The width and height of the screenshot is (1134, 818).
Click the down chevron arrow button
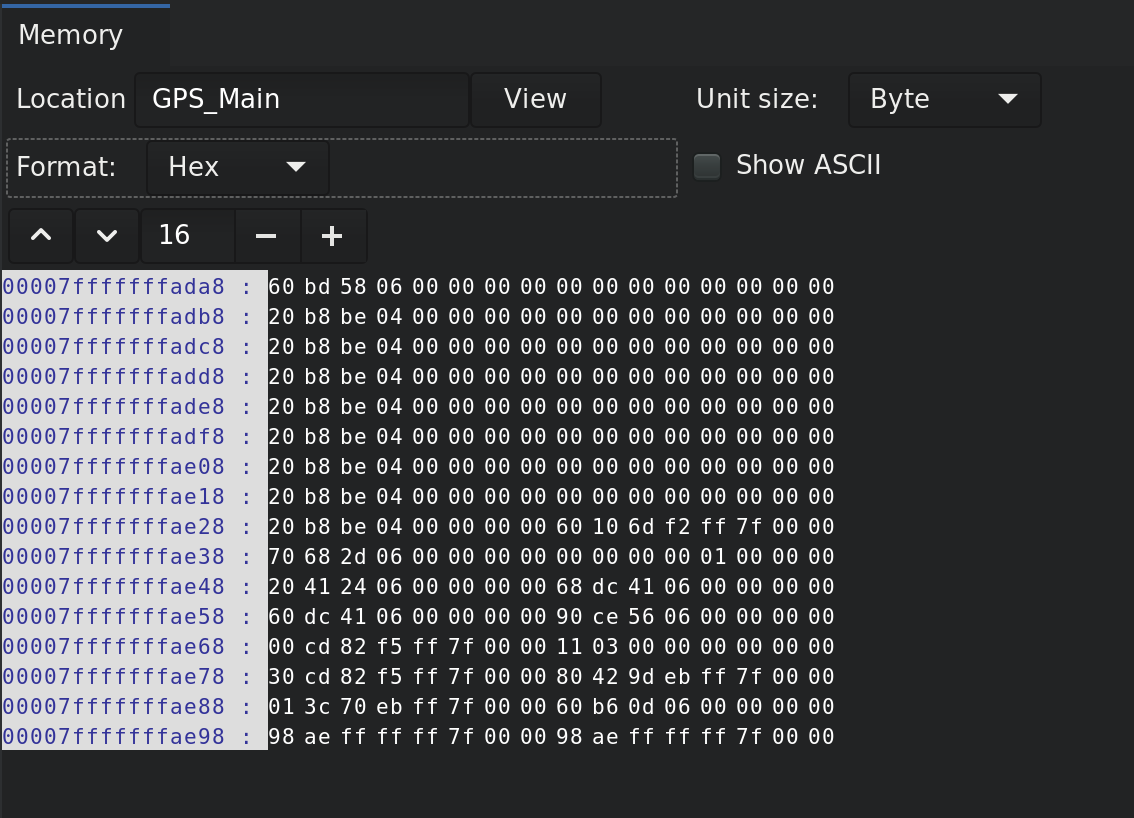tap(107, 236)
